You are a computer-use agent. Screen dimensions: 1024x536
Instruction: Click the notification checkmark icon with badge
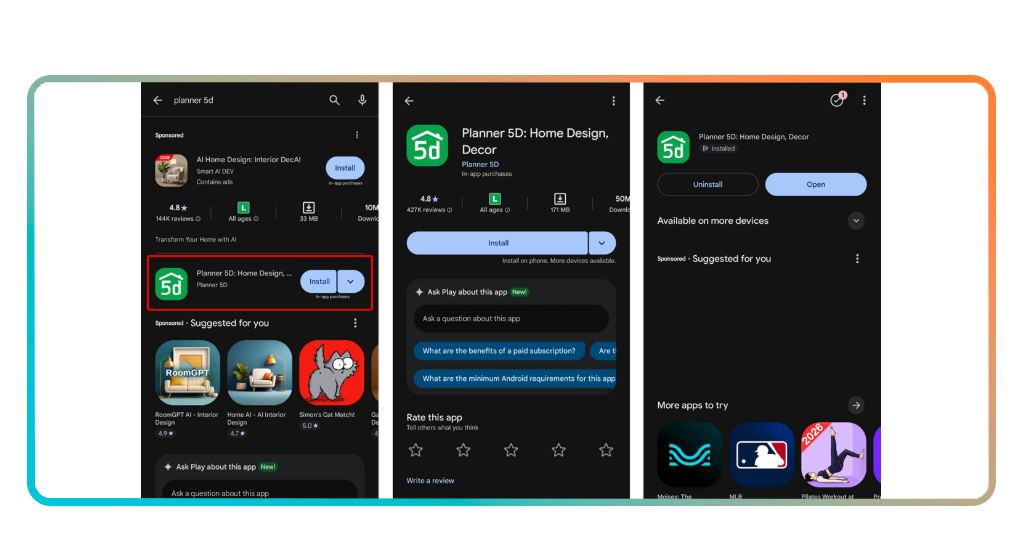(837, 100)
